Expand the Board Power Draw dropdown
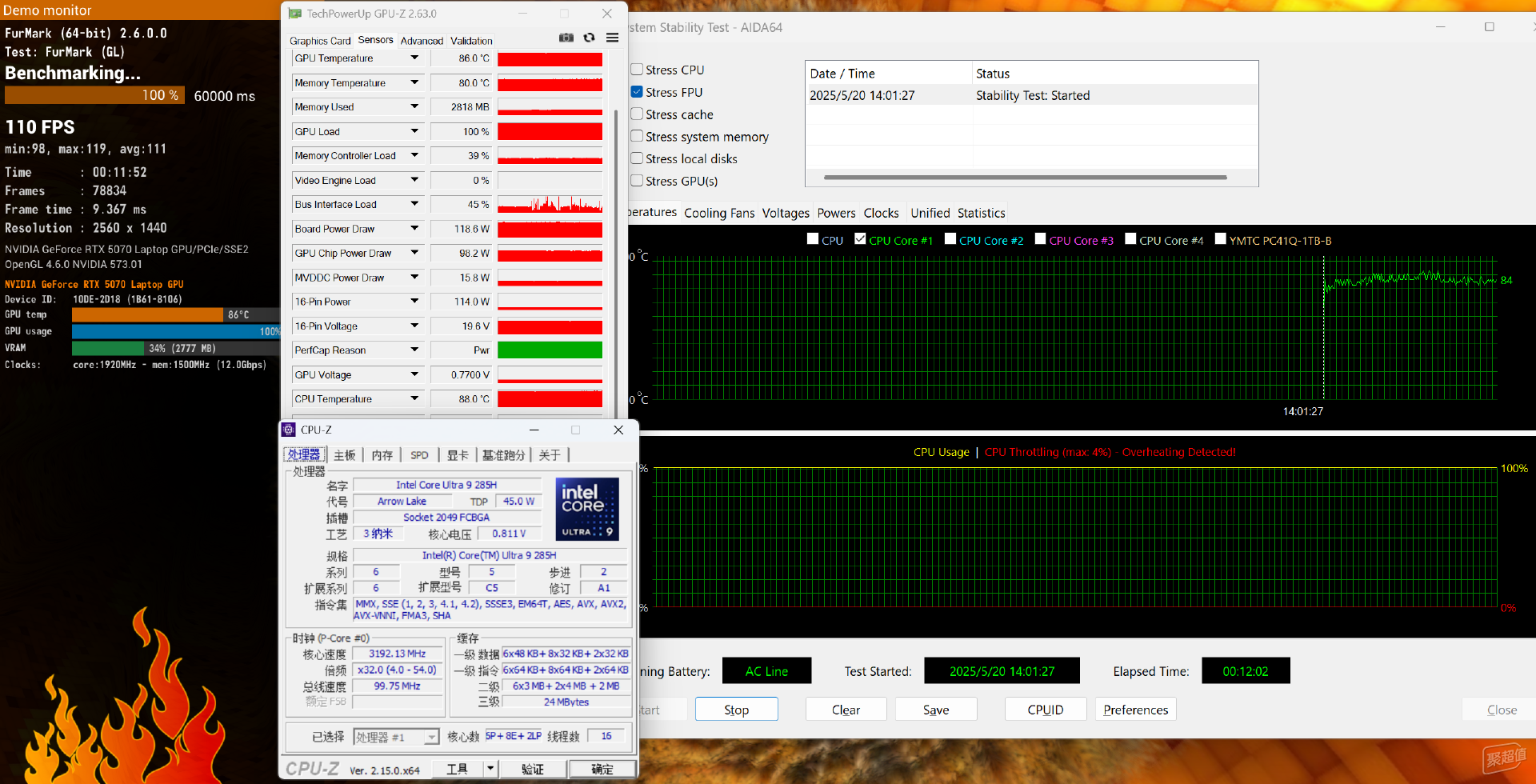The image size is (1536, 784). 414,228
